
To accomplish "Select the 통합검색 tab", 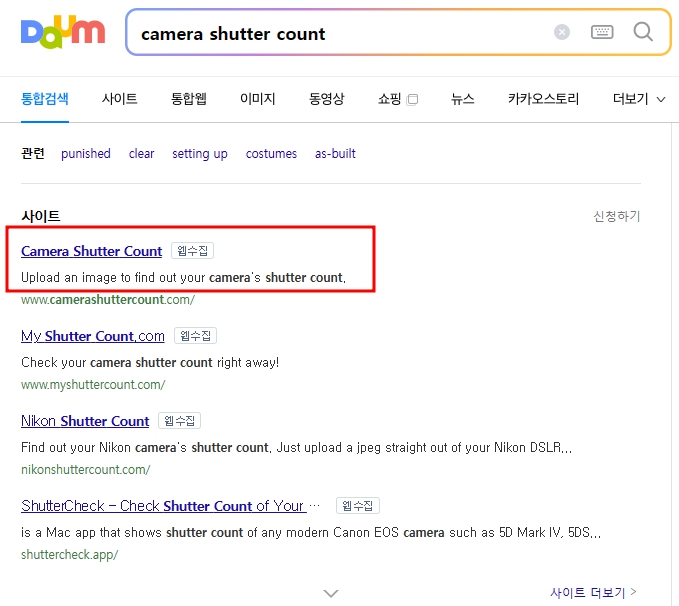I will coord(45,99).
